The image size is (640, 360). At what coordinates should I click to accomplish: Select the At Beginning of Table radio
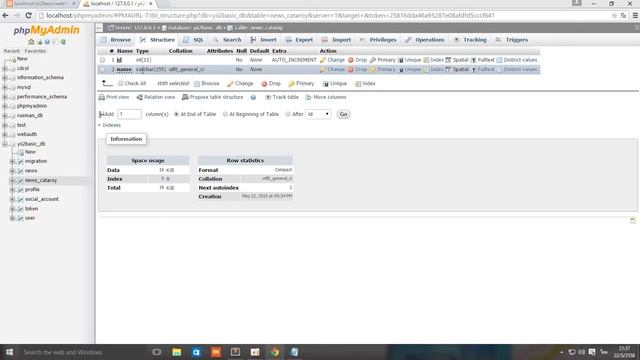[x=225, y=114]
